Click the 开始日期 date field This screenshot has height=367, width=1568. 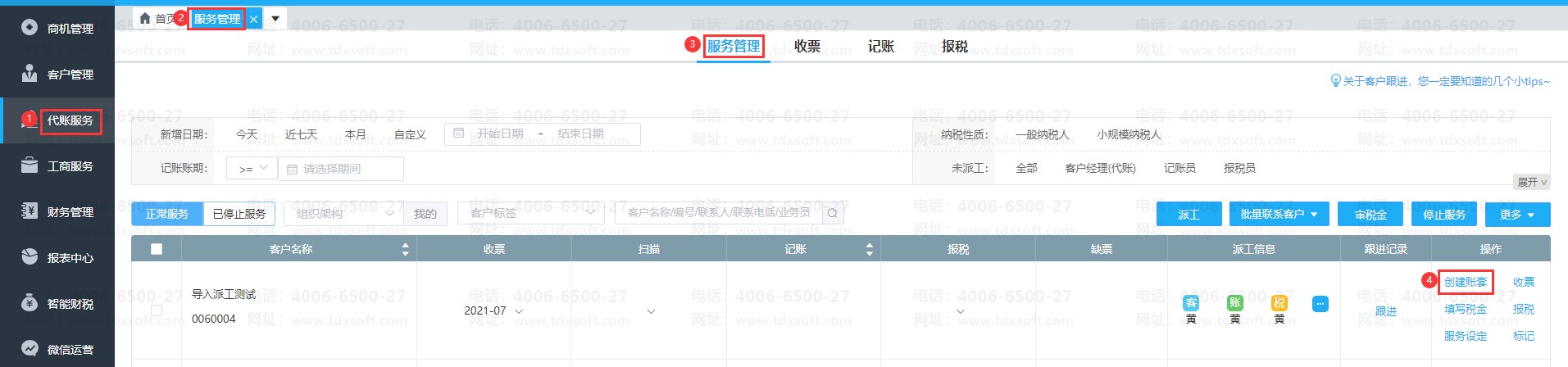click(500, 134)
